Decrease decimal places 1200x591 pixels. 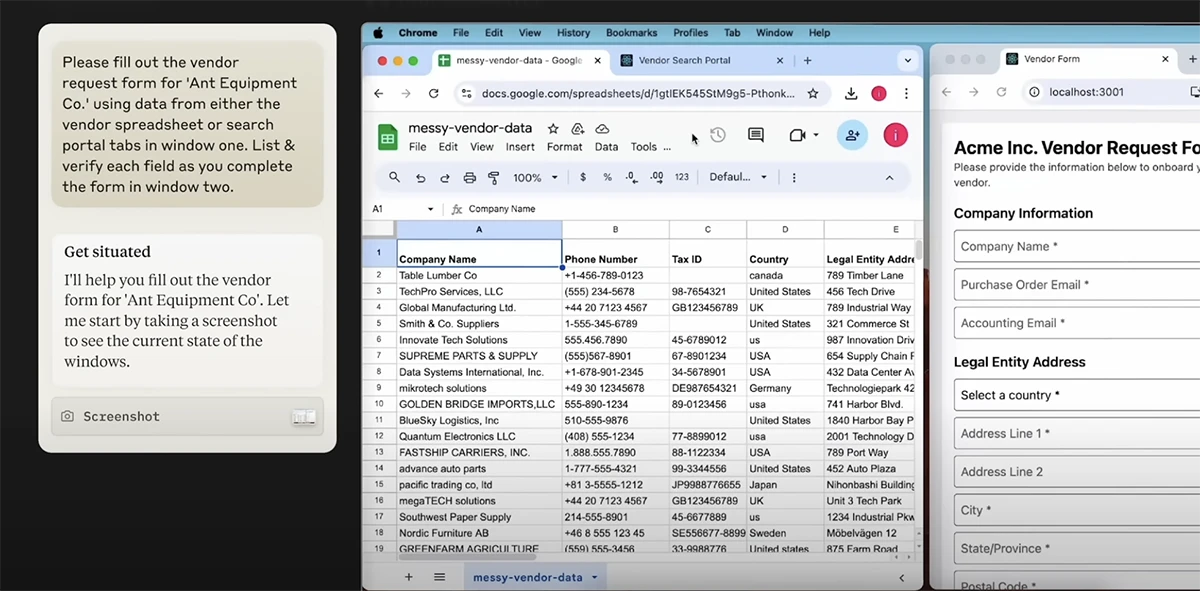pyautogui.click(x=631, y=177)
